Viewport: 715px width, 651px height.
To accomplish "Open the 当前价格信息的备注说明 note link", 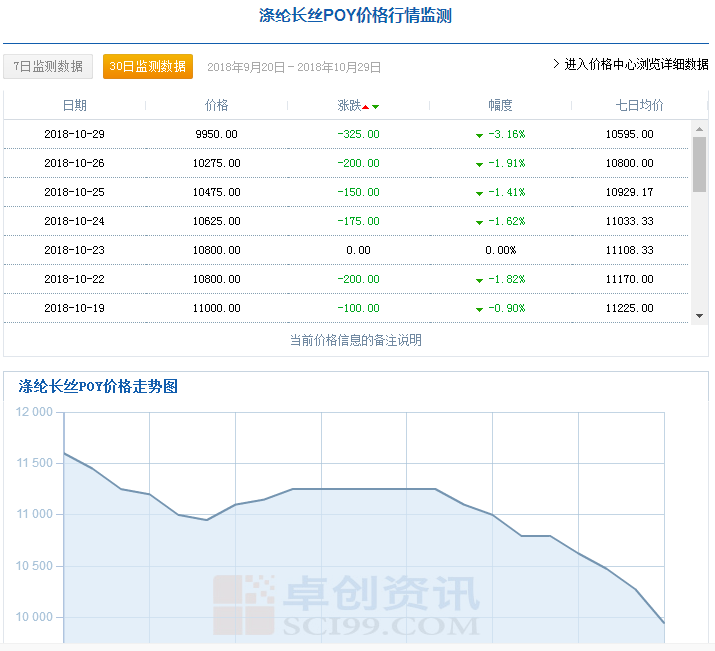I will click(x=356, y=340).
